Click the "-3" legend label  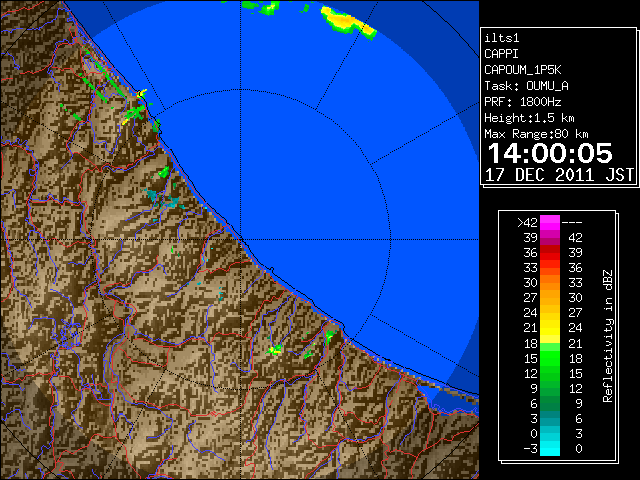tap(530, 449)
